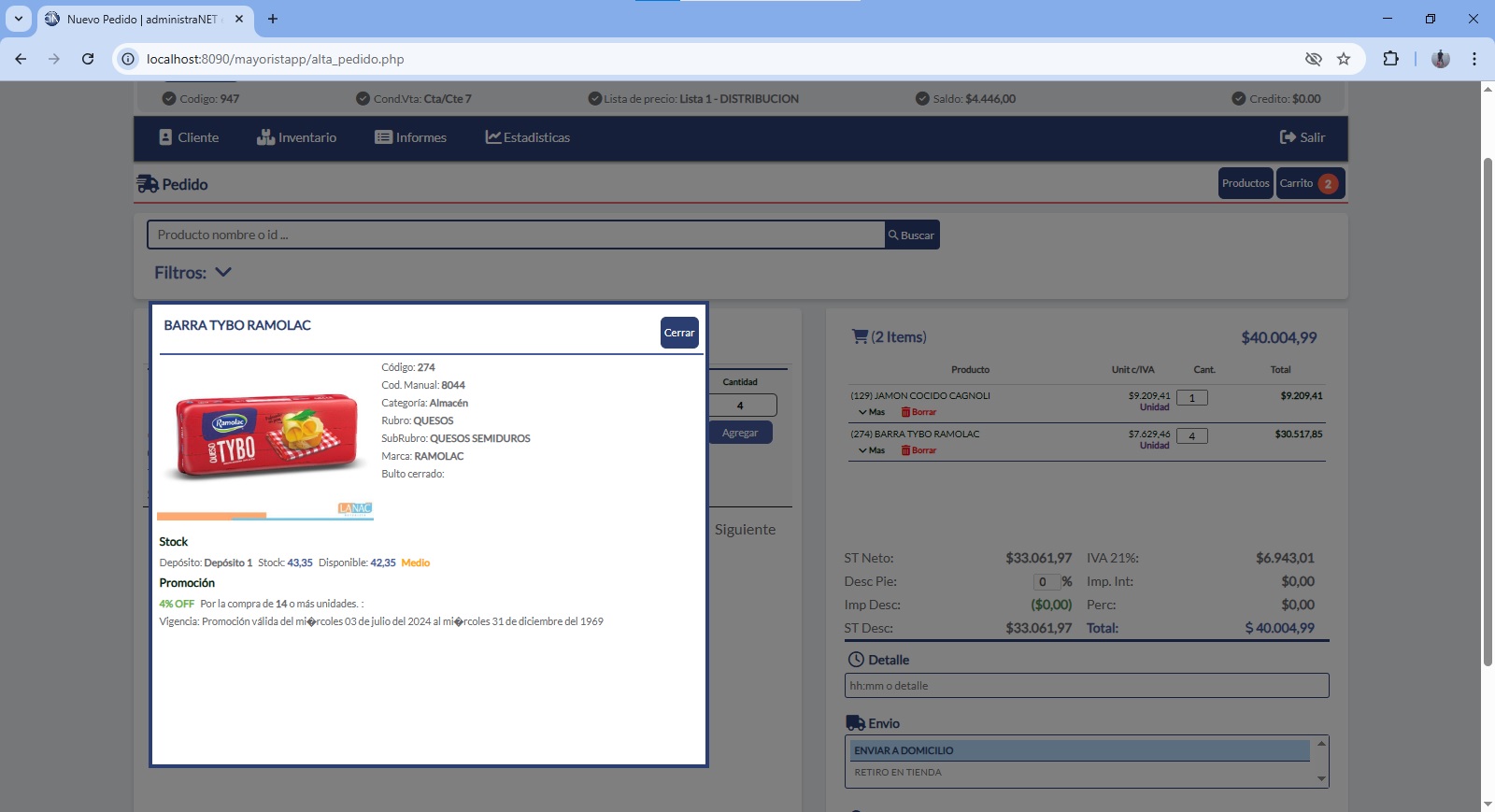The image size is (1495, 812).
Task: Open the Informes menu
Action: [x=410, y=137]
